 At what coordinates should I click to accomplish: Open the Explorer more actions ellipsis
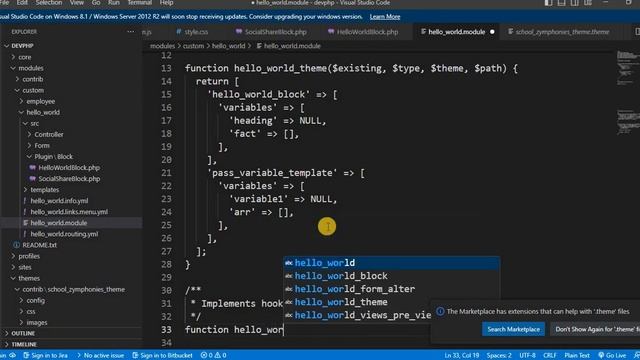(130, 31)
